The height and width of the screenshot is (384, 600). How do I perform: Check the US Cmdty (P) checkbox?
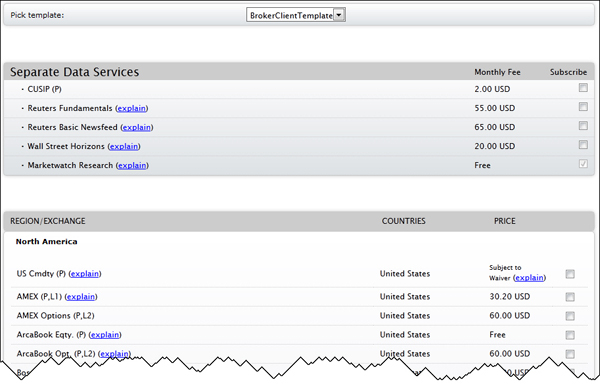(x=570, y=274)
